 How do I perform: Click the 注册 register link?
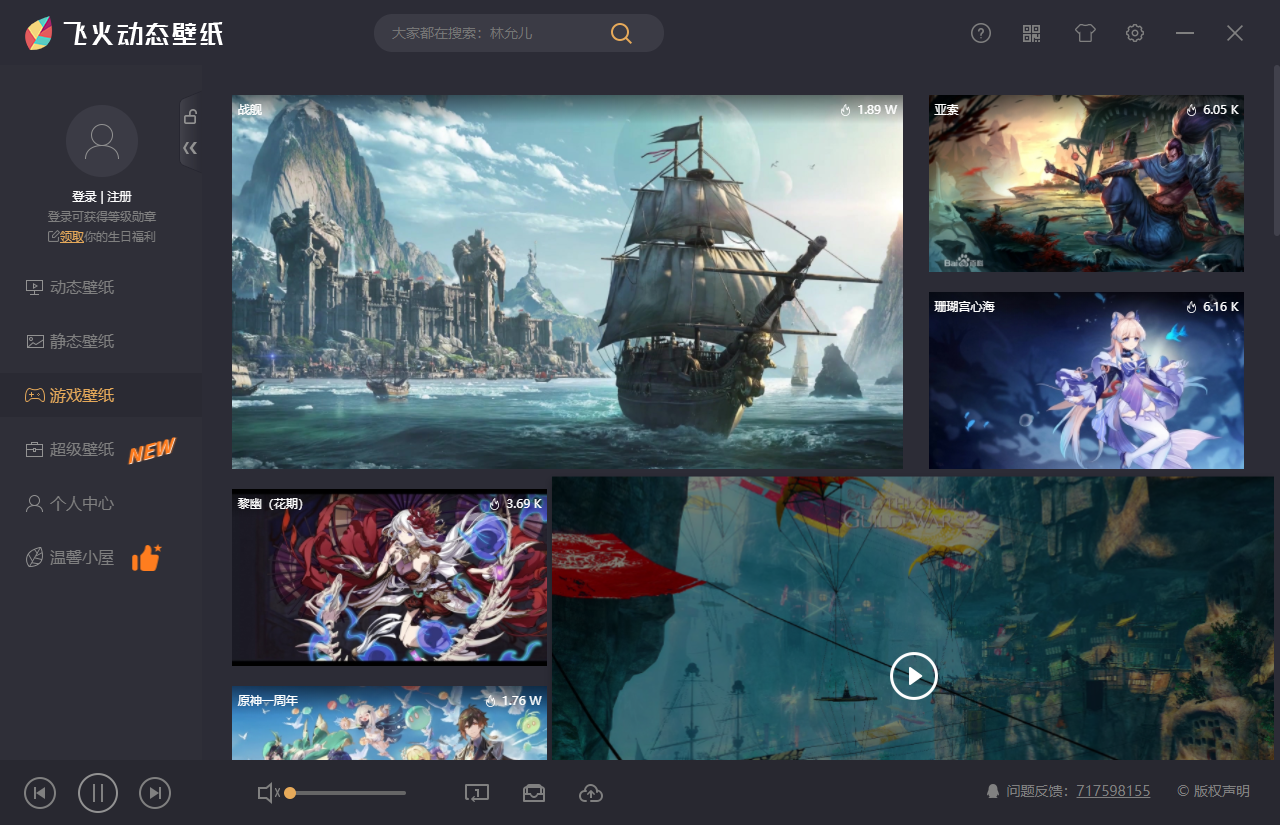pos(119,197)
